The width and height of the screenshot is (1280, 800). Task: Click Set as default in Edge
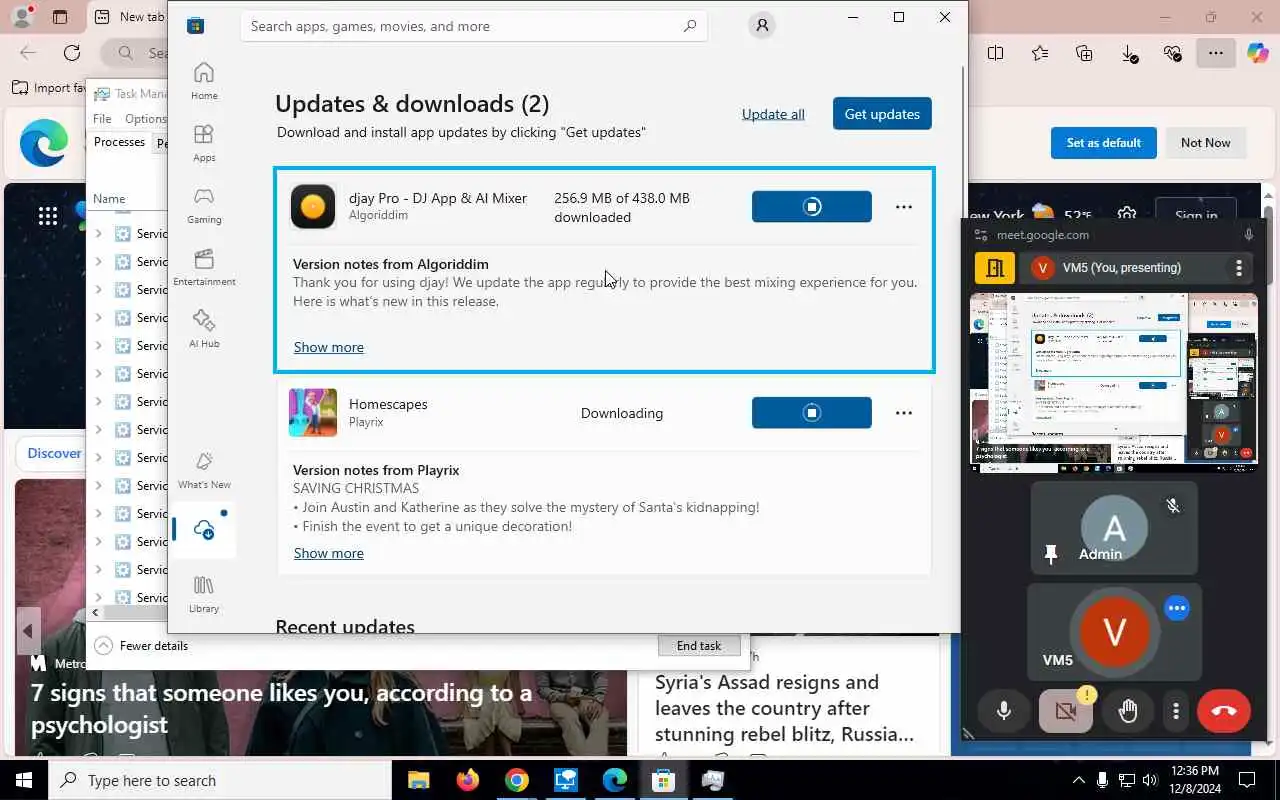tap(1103, 143)
